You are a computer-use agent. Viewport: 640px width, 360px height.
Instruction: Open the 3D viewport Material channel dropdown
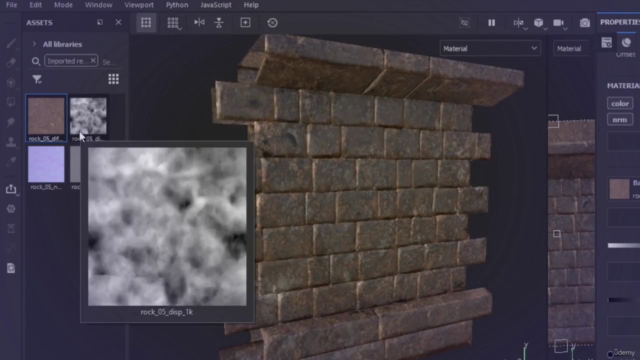point(490,48)
